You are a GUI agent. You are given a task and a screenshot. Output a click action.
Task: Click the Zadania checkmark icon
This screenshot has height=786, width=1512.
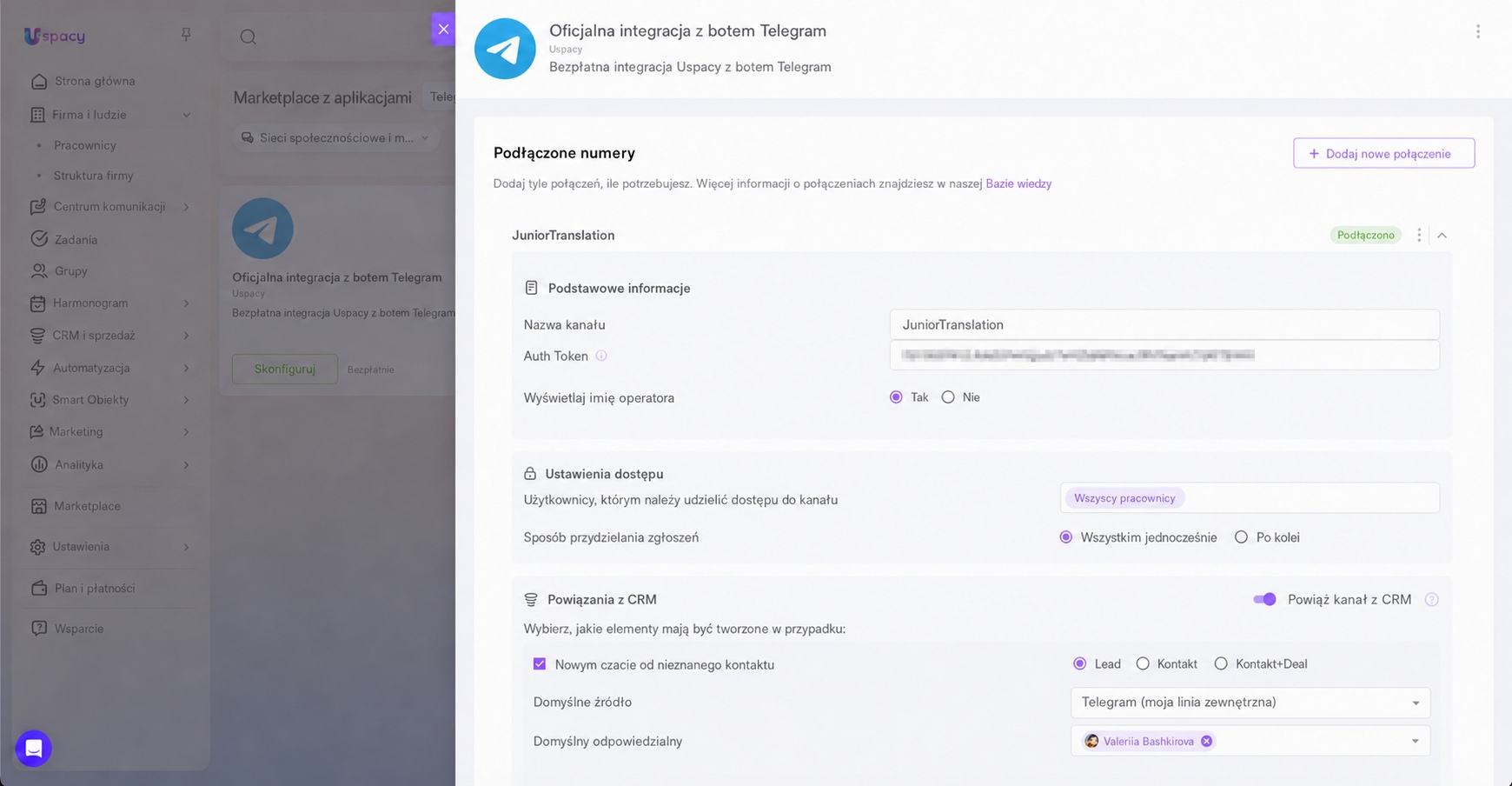click(x=39, y=239)
